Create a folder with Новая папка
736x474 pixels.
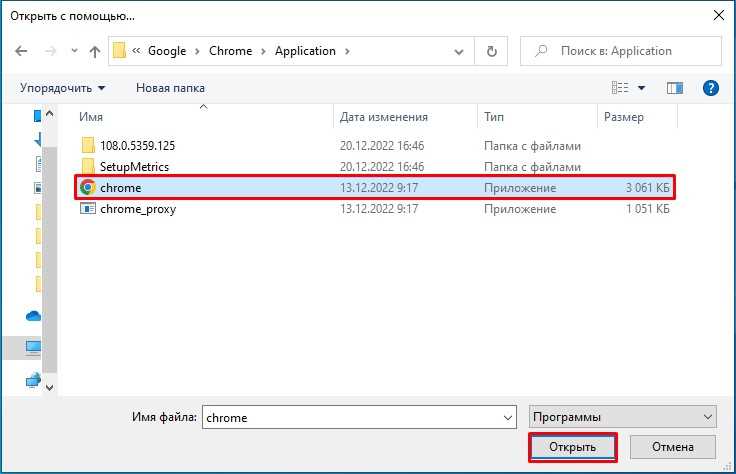click(170, 88)
